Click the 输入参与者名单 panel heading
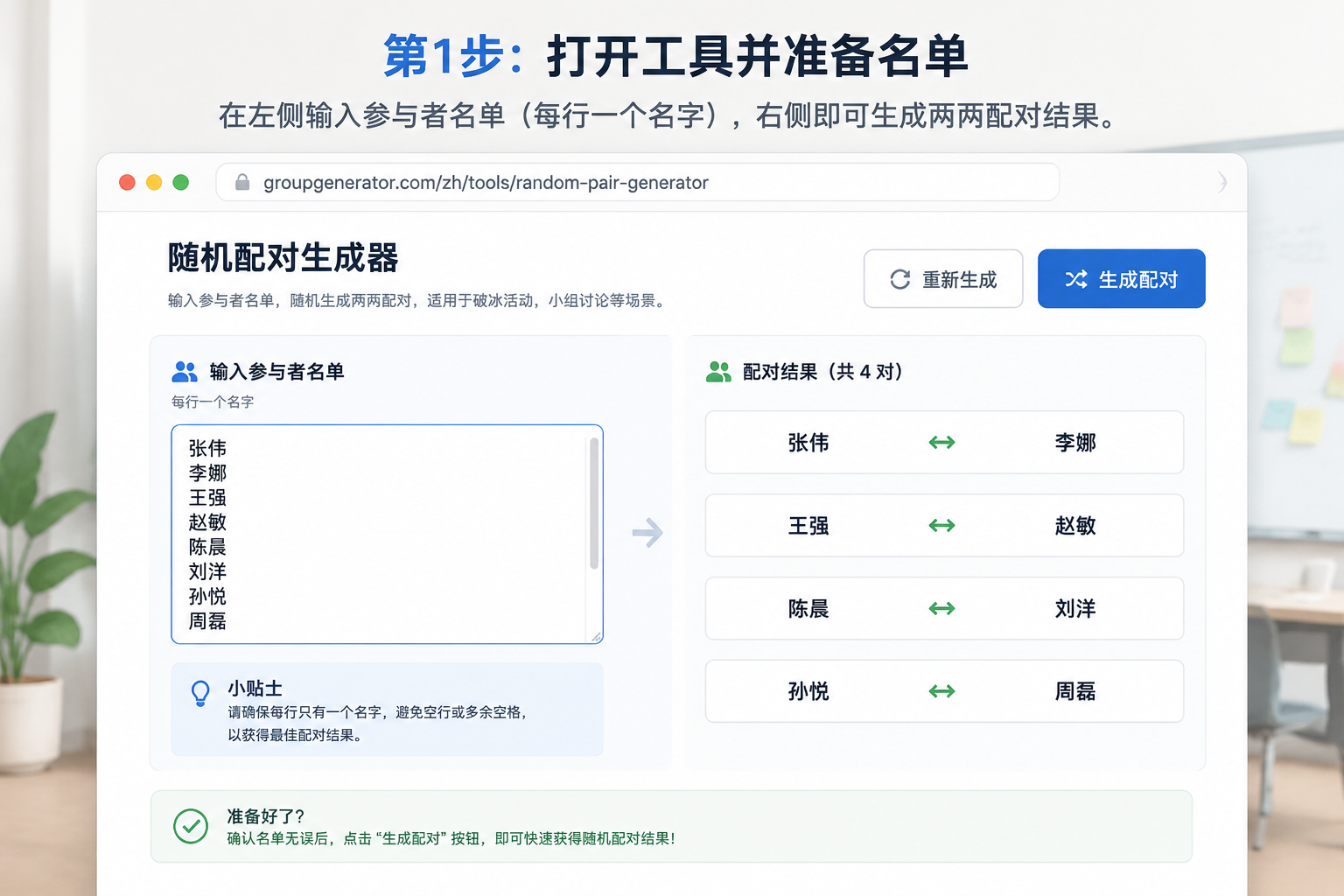1344x896 pixels. [276, 372]
